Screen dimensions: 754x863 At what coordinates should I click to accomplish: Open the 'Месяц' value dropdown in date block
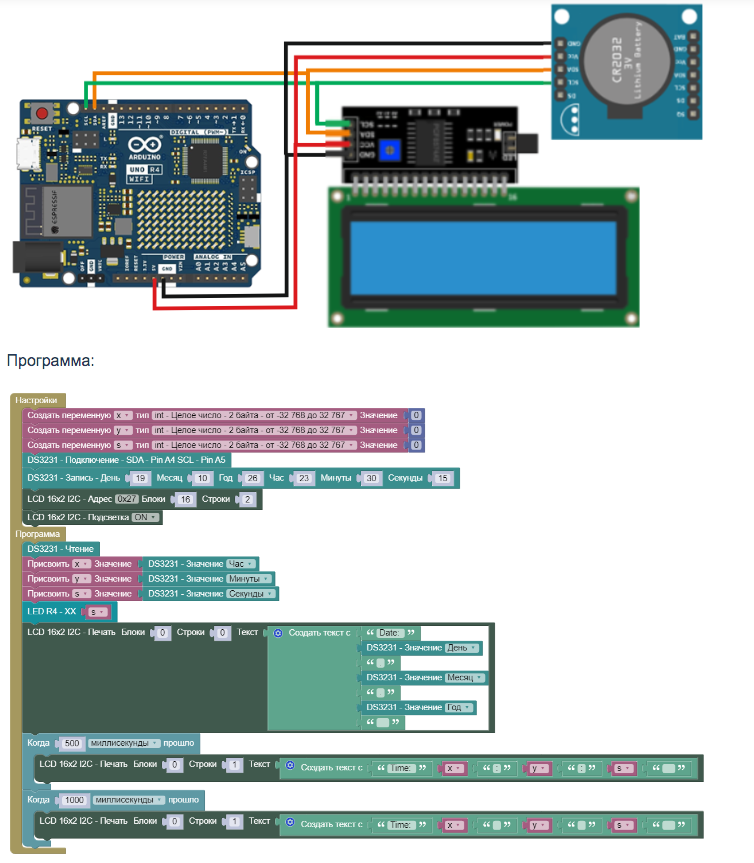[464, 677]
